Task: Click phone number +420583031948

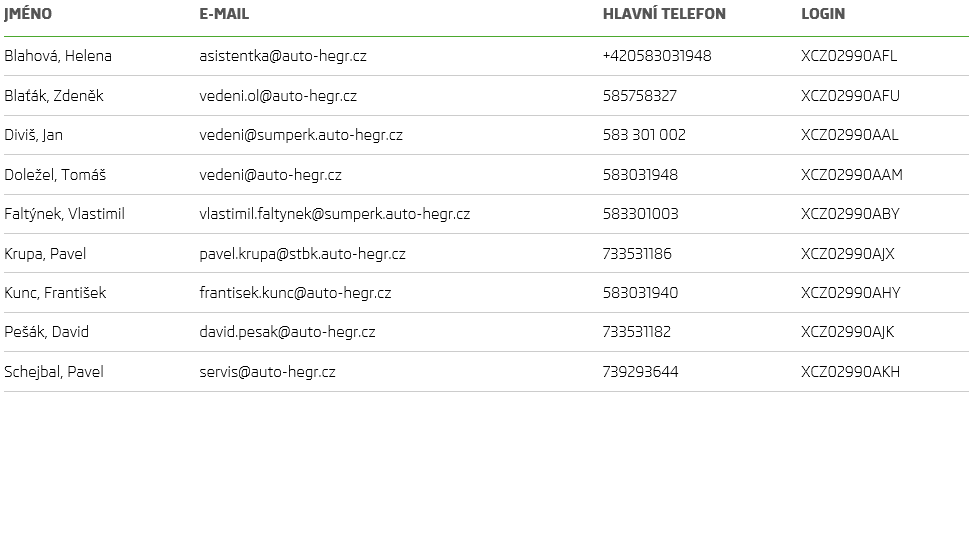Action: click(x=657, y=56)
